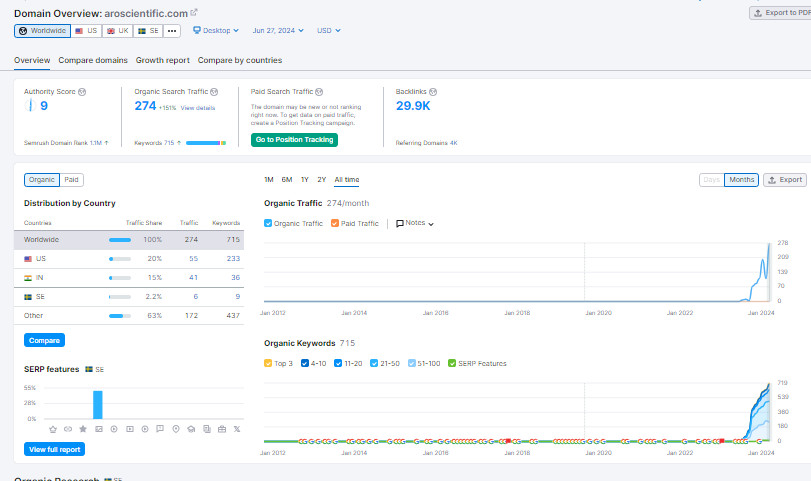Select the Overview tab
This screenshot has width=811, height=481.
(x=32, y=60)
